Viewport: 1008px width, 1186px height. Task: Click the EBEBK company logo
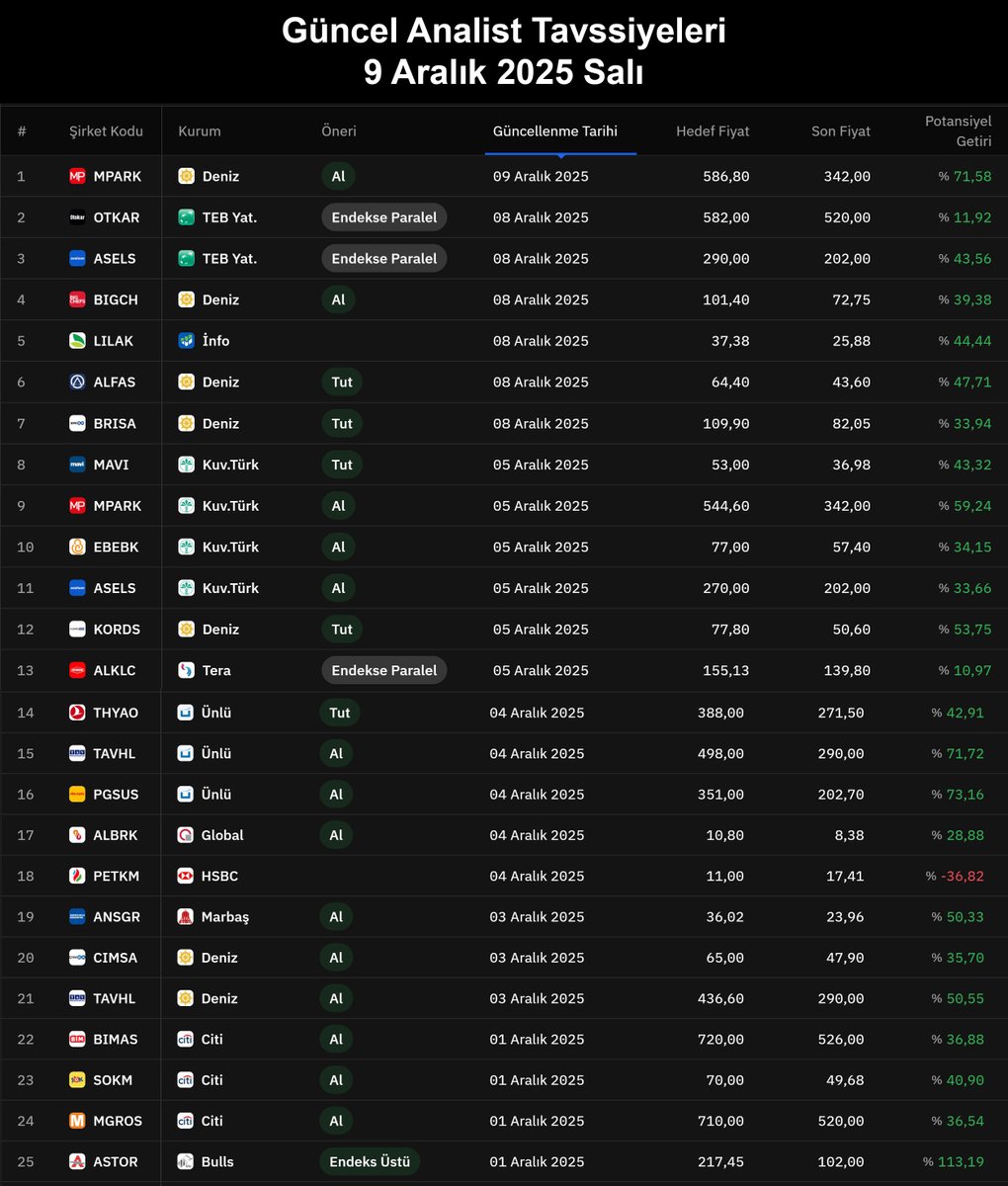(77, 547)
